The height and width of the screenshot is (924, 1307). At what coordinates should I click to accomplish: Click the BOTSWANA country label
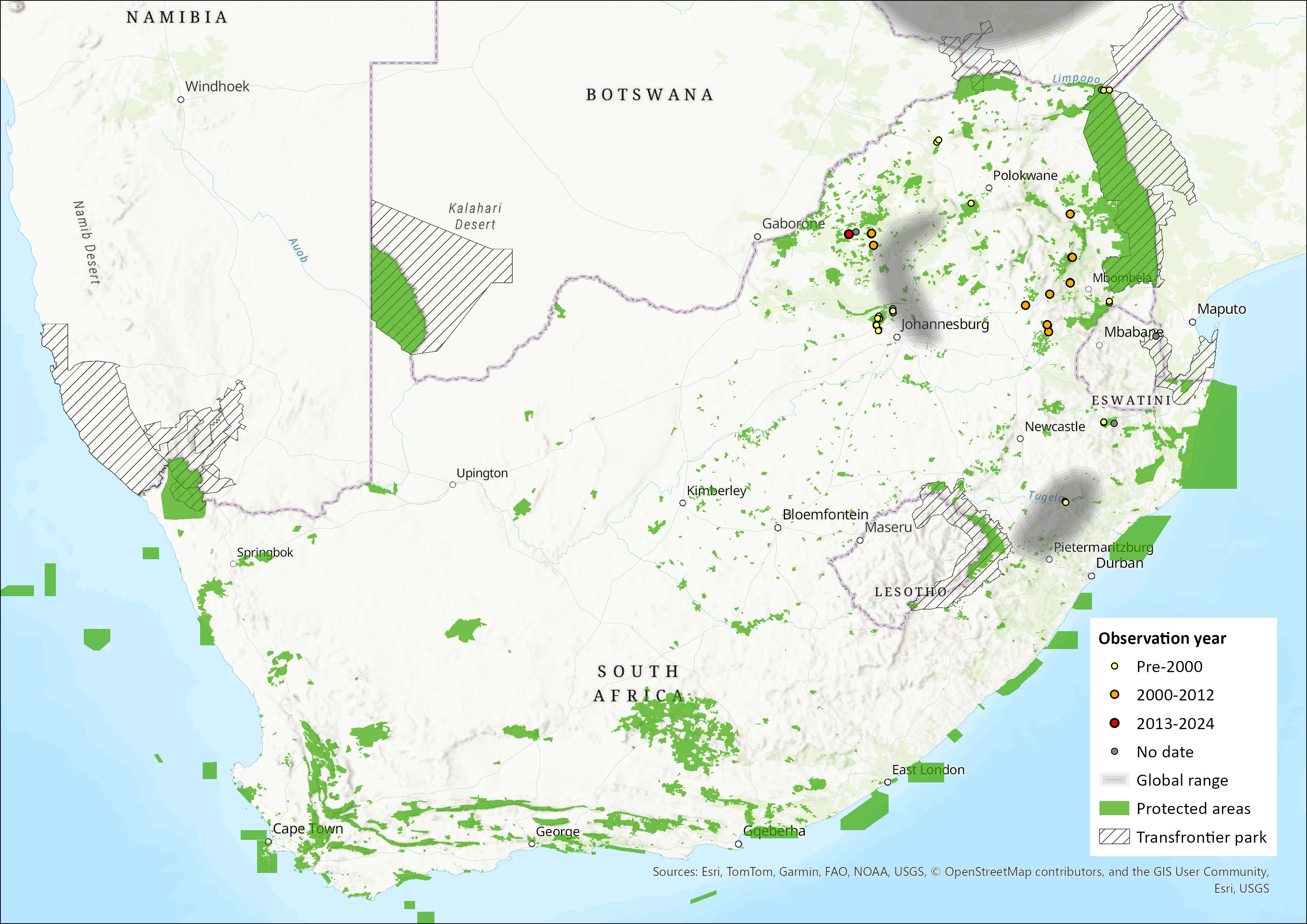pos(649,95)
